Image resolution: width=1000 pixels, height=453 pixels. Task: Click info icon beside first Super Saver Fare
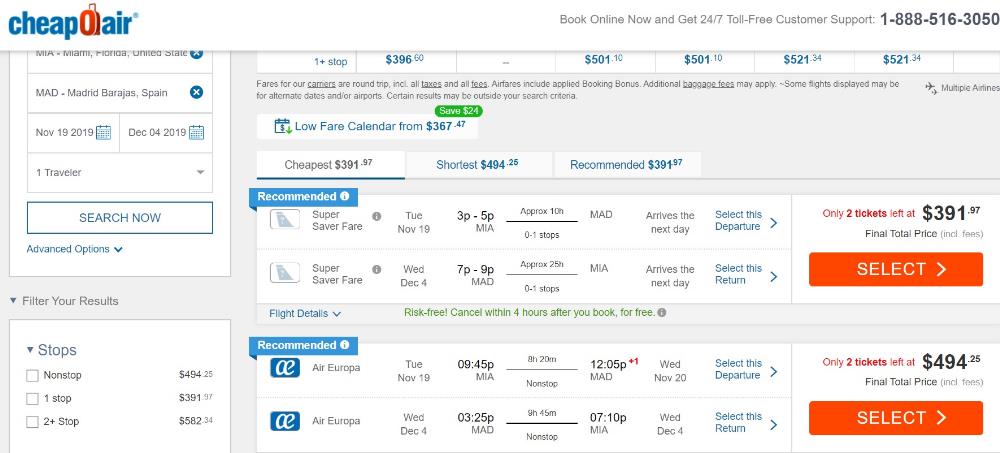pyautogui.click(x=376, y=216)
